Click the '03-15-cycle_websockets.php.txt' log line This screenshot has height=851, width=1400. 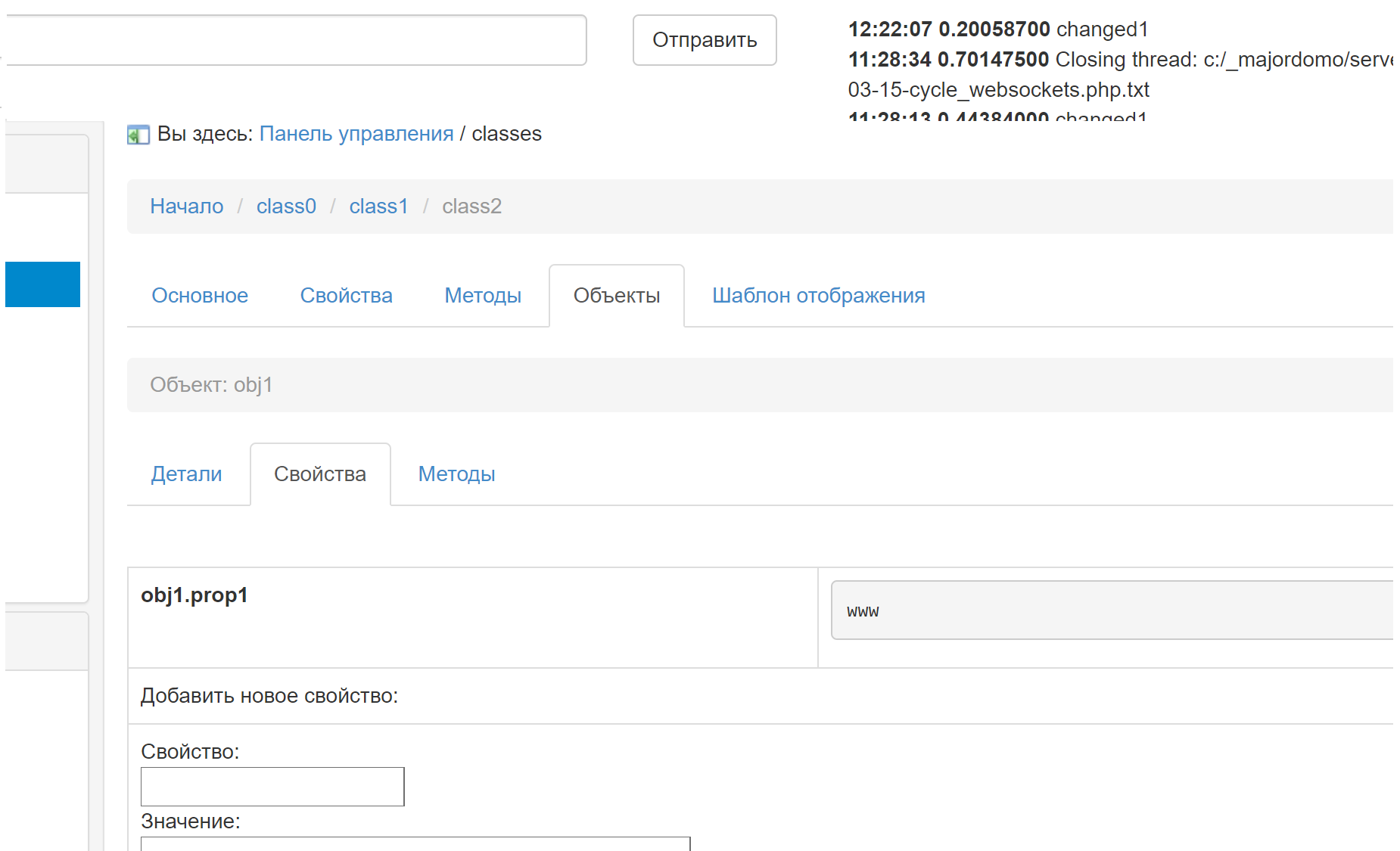click(999, 90)
